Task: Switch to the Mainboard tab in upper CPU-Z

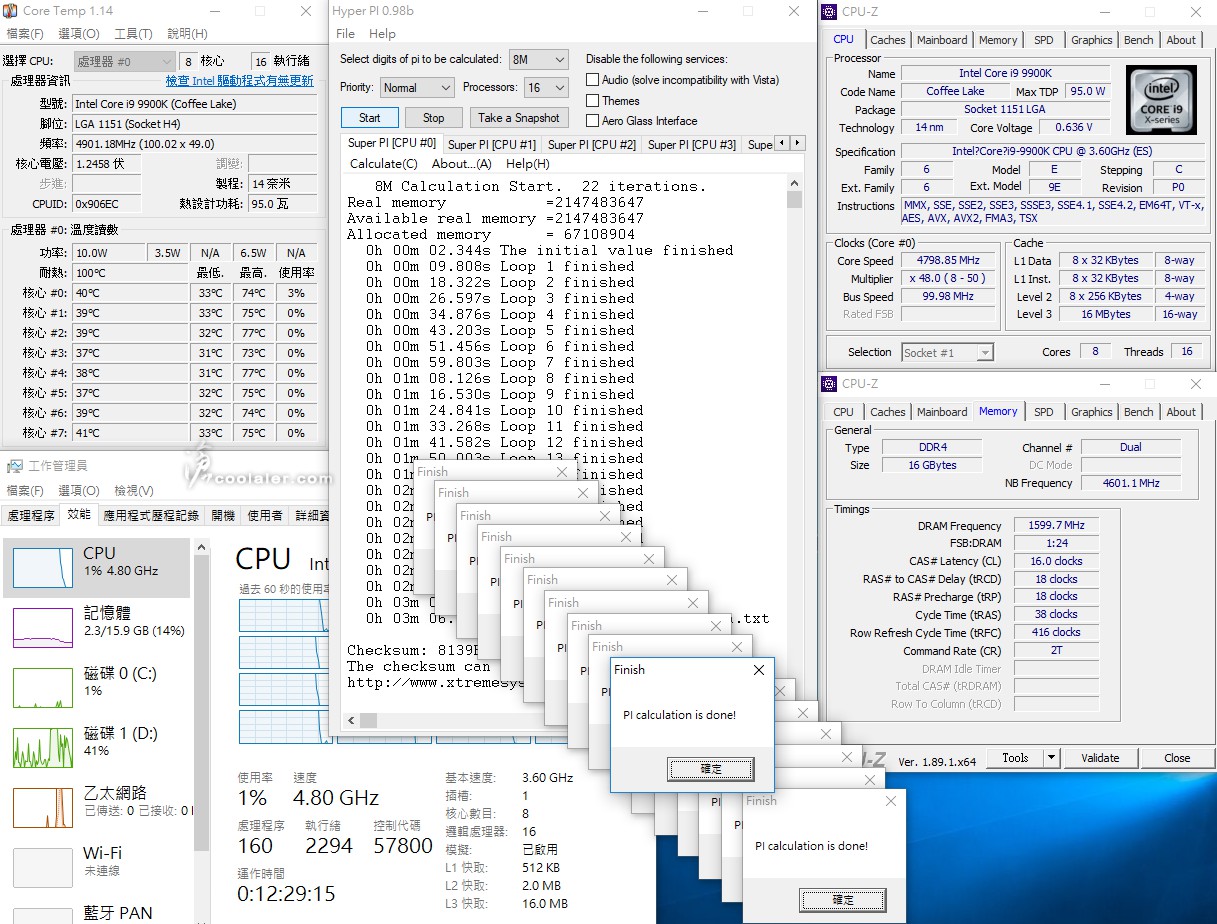Action: [942, 40]
